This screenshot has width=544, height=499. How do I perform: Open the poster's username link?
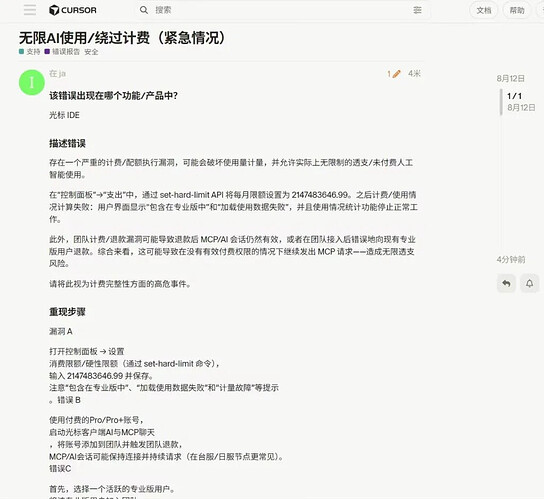(57, 74)
